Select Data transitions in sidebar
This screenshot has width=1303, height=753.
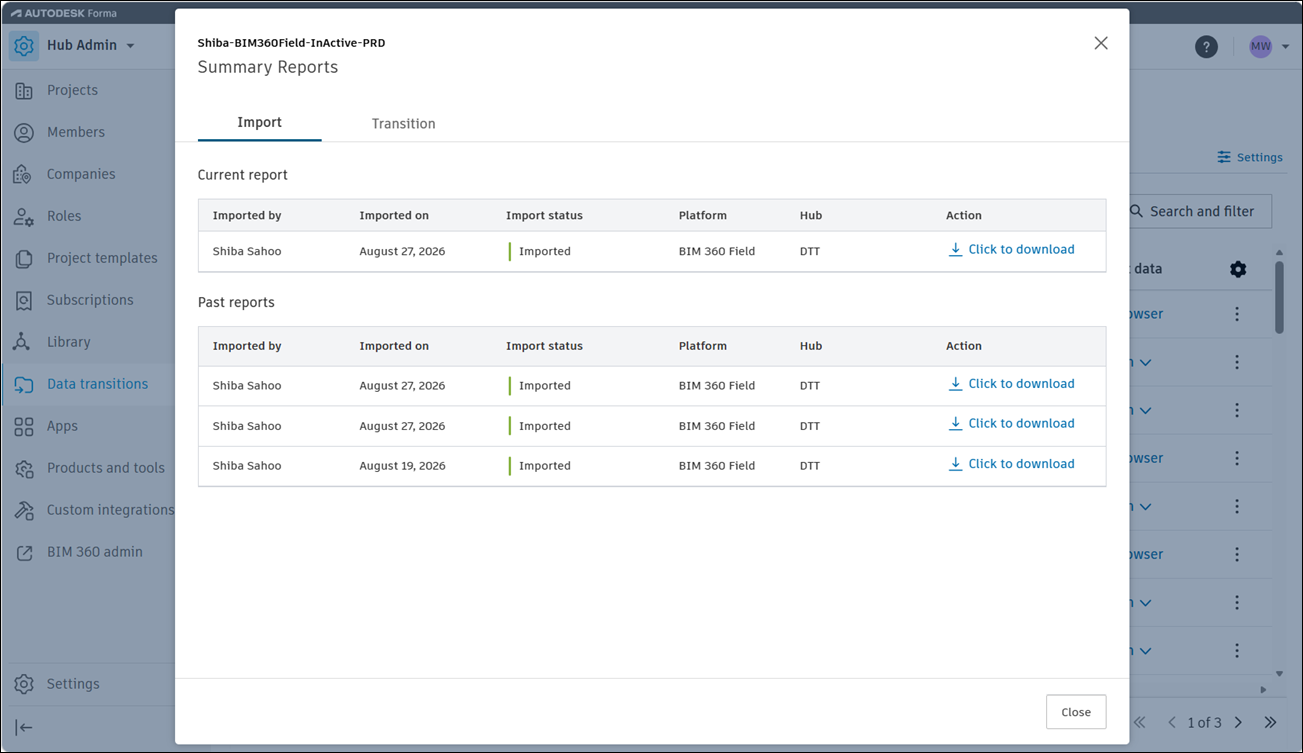point(97,384)
